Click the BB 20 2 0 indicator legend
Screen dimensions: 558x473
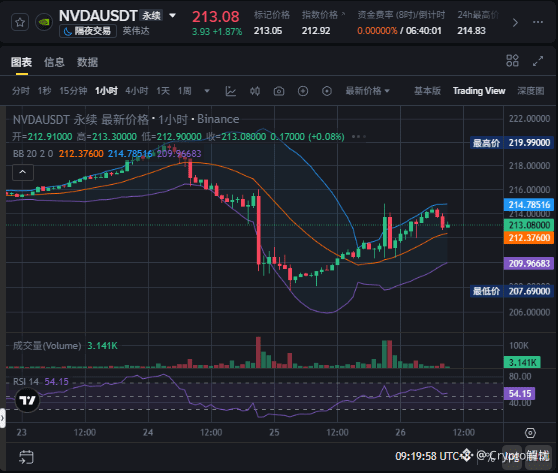pyautogui.click(x=33, y=154)
